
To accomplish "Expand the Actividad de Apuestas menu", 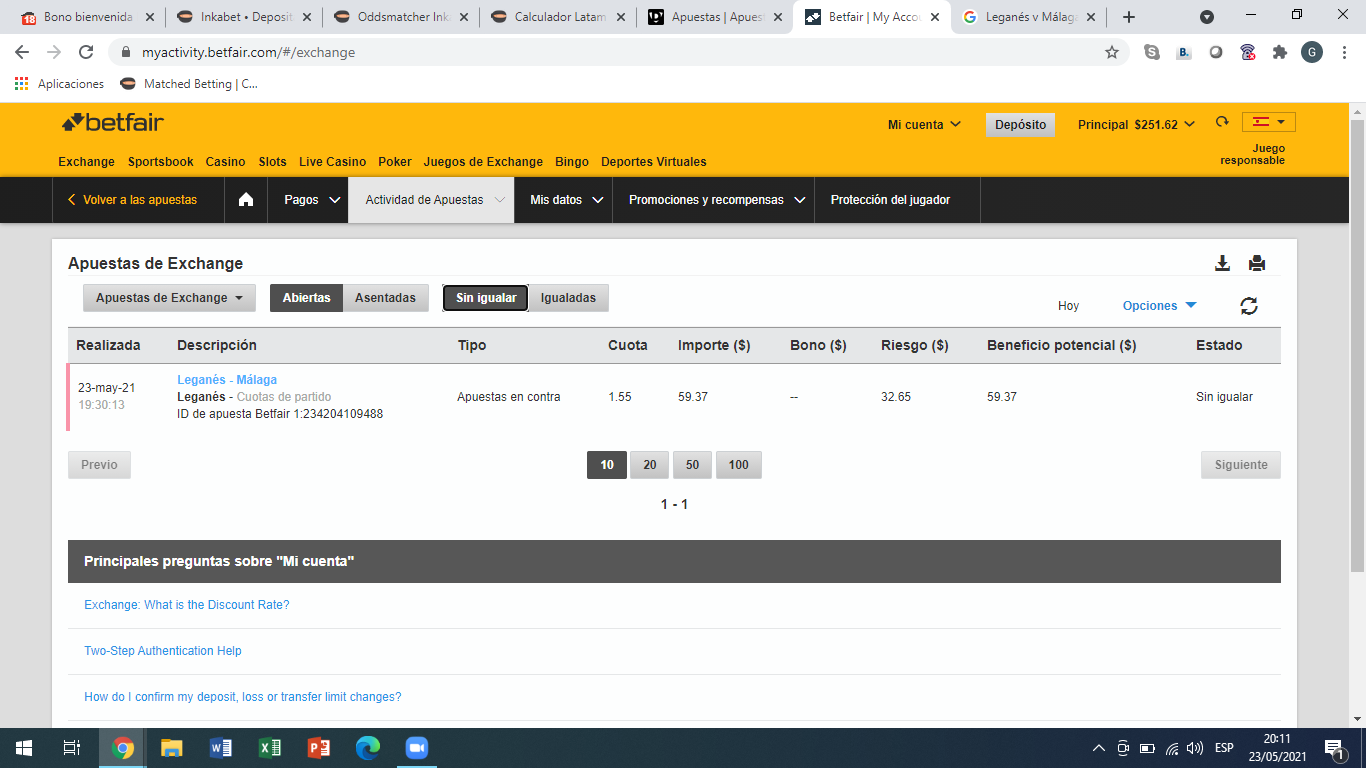I will coord(431,200).
